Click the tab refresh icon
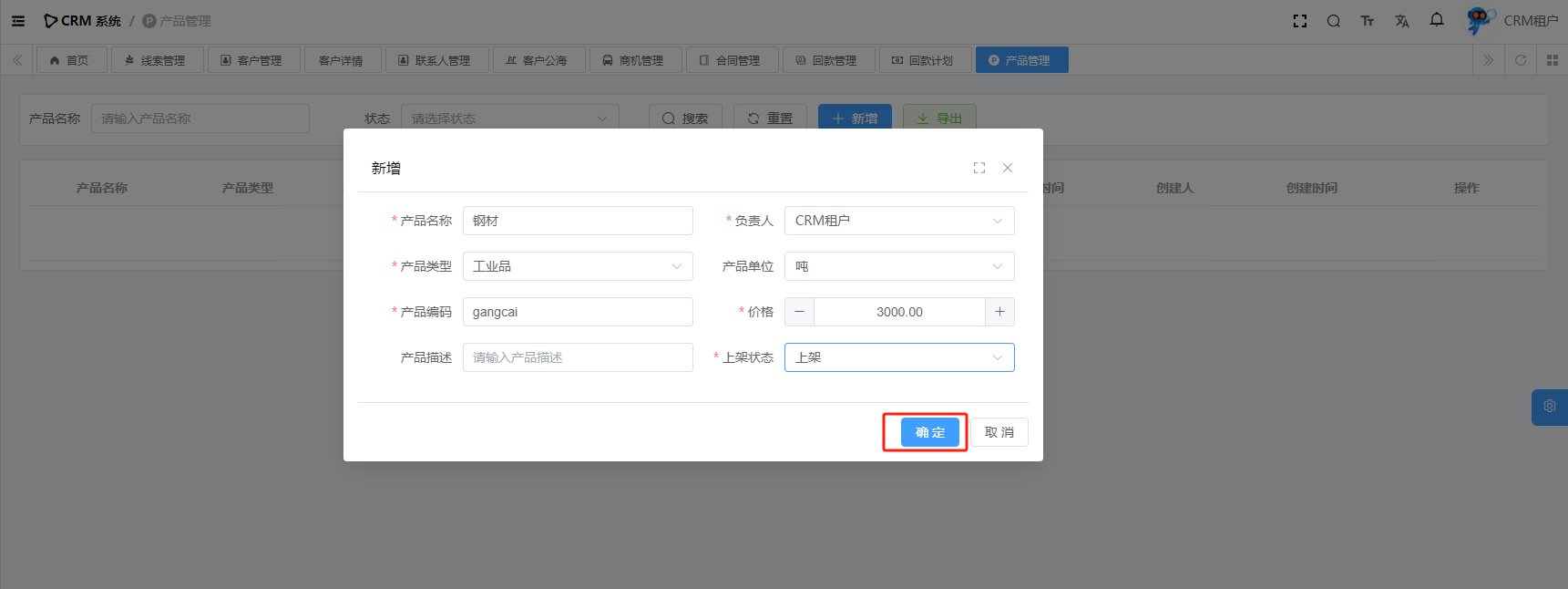 click(1521, 60)
